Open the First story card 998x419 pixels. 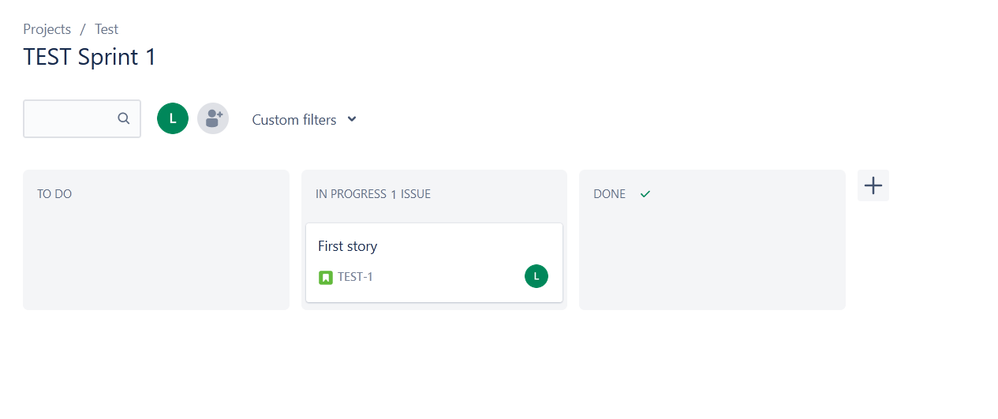(x=434, y=262)
